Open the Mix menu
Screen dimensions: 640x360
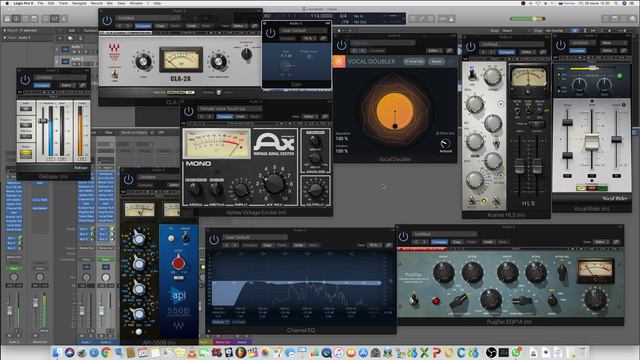coord(110,3)
